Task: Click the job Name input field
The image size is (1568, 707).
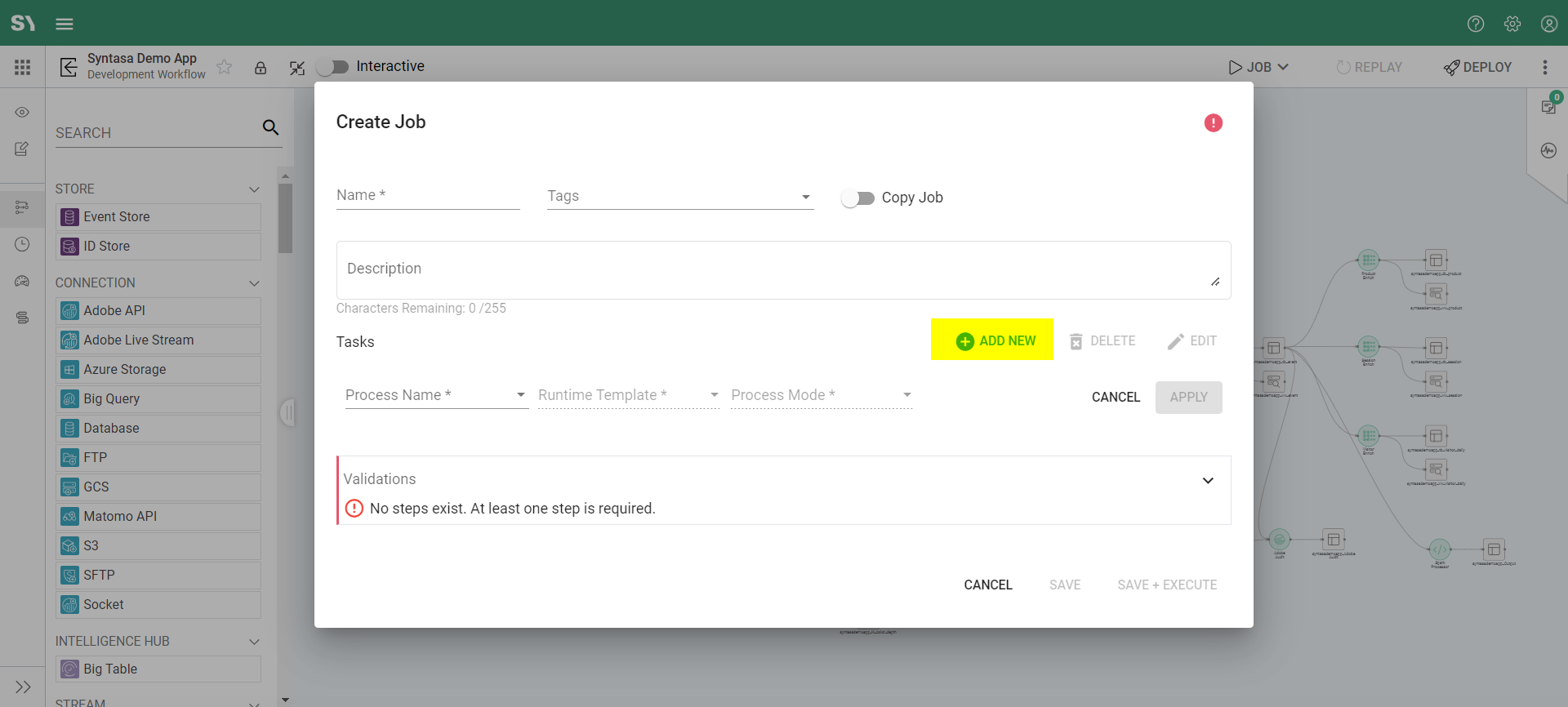Action: [427, 196]
